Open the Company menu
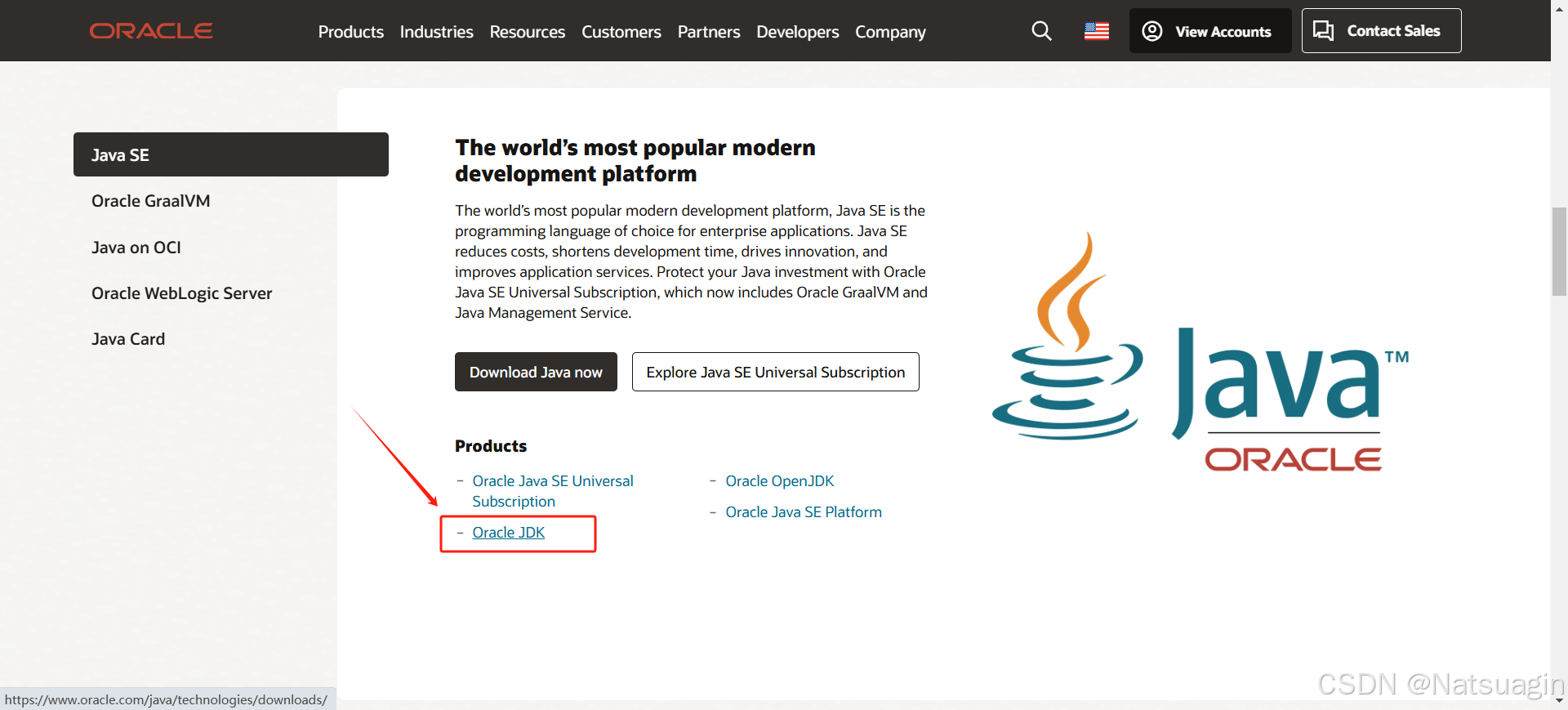 point(890,32)
